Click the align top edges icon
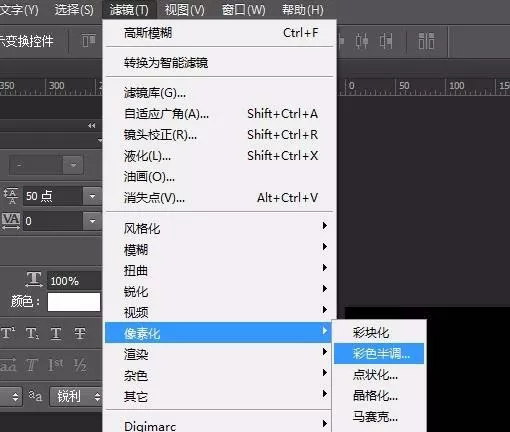The height and width of the screenshot is (432, 510). pyautogui.click(x=88, y=41)
